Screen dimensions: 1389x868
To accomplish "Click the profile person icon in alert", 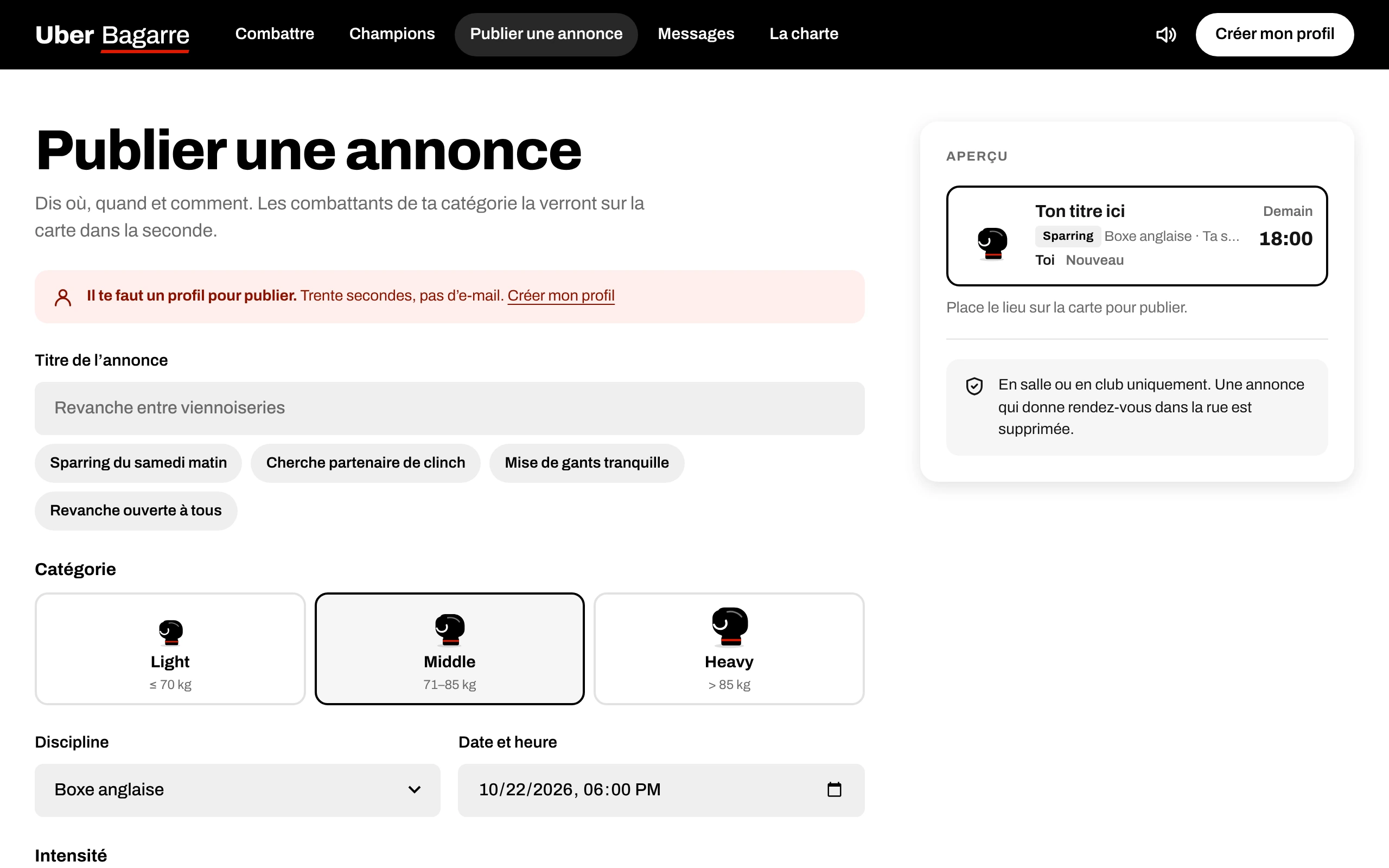I will click(62, 297).
